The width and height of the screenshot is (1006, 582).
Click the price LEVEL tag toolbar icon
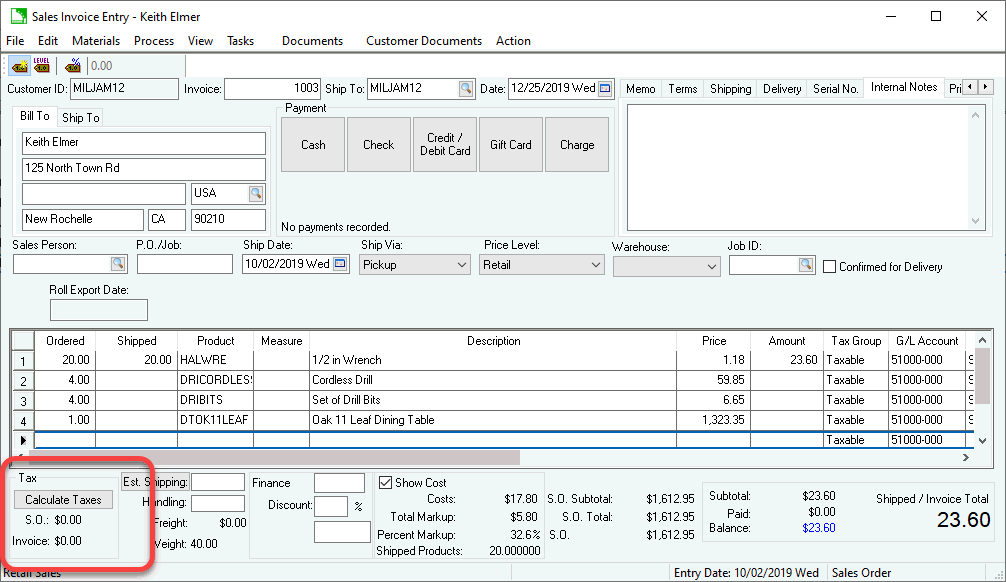pyautogui.click(x=42, y=66)
